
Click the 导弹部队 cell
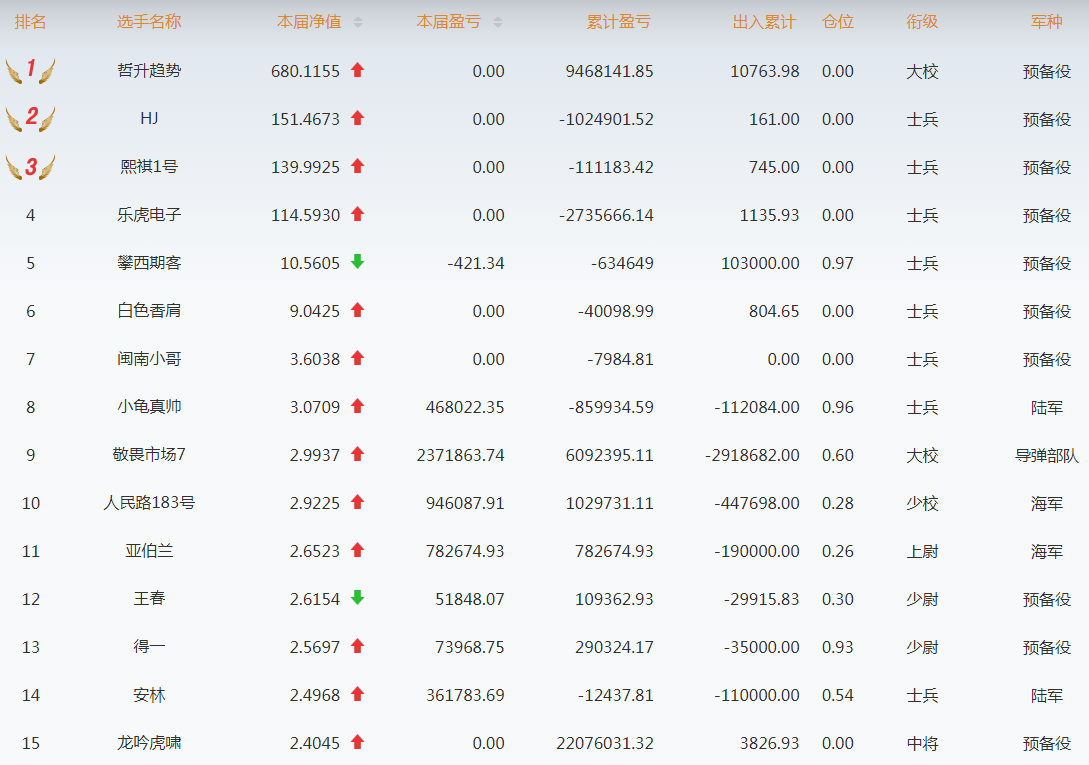pyautogui.click(x=1047, y=455)
